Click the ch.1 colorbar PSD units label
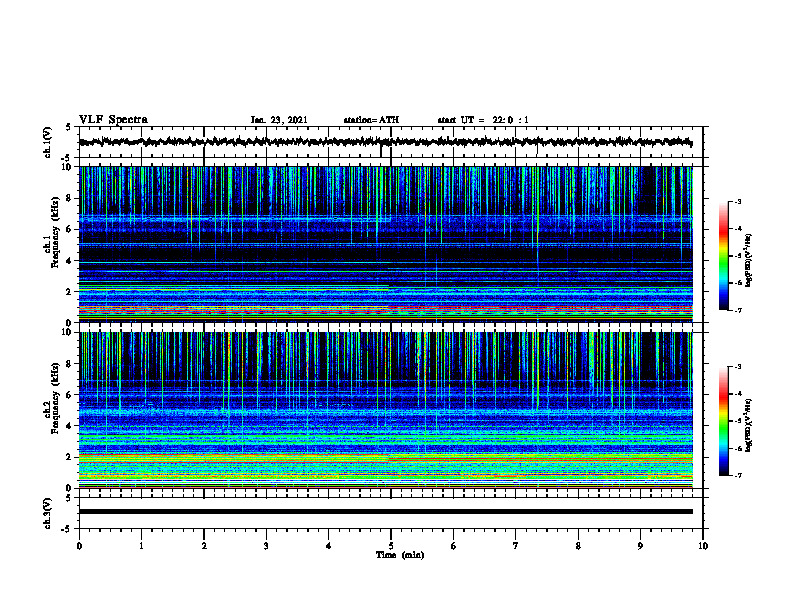 749,260
